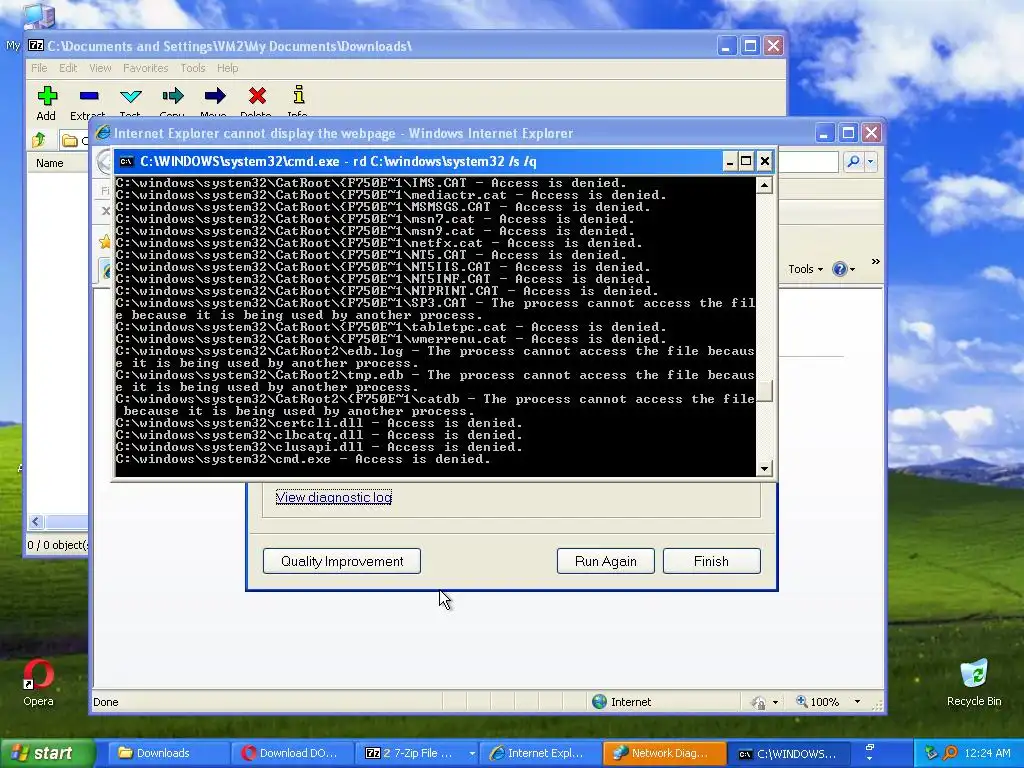Click cmd window scrollbar down arrow
This screenshot has width=1024, height=768.
coord(764,468)
